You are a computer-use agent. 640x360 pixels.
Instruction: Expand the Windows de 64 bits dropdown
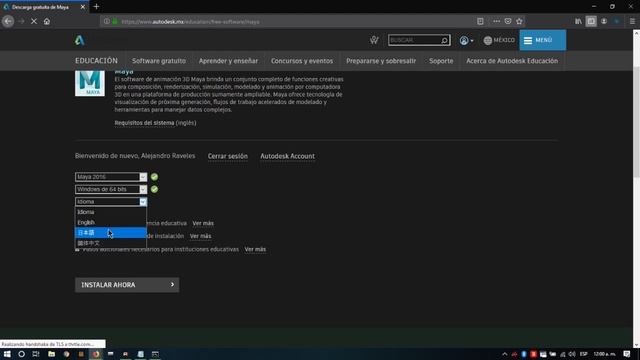tap(111, 189)
